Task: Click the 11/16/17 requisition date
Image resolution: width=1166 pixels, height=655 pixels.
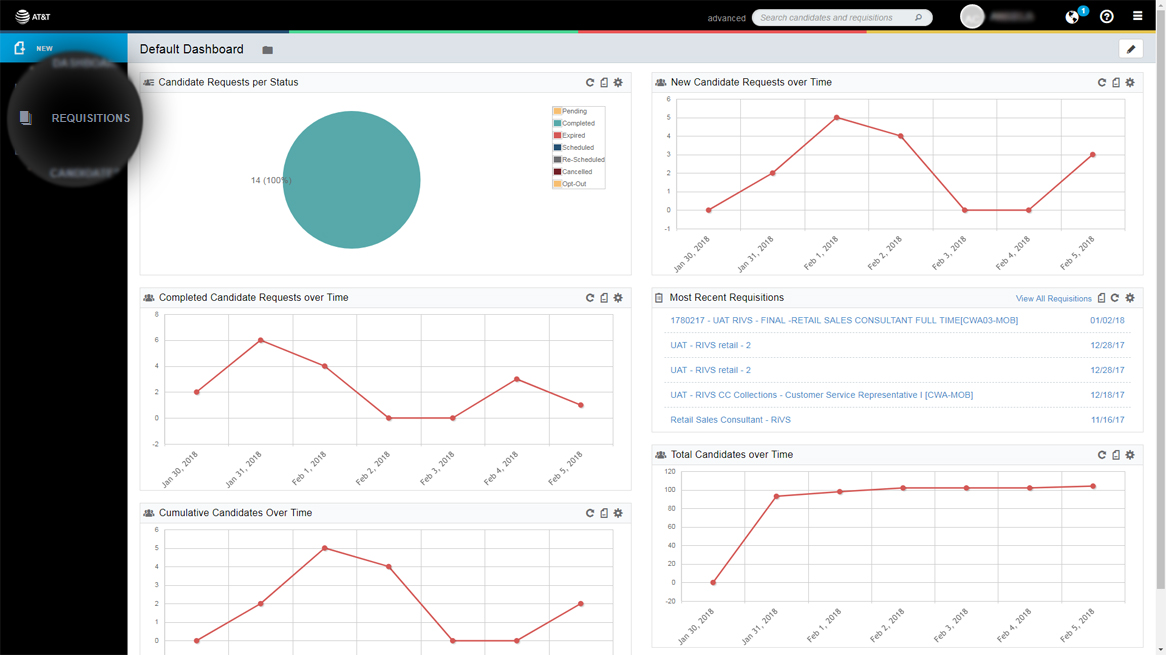Action: tap(1107, 420)
